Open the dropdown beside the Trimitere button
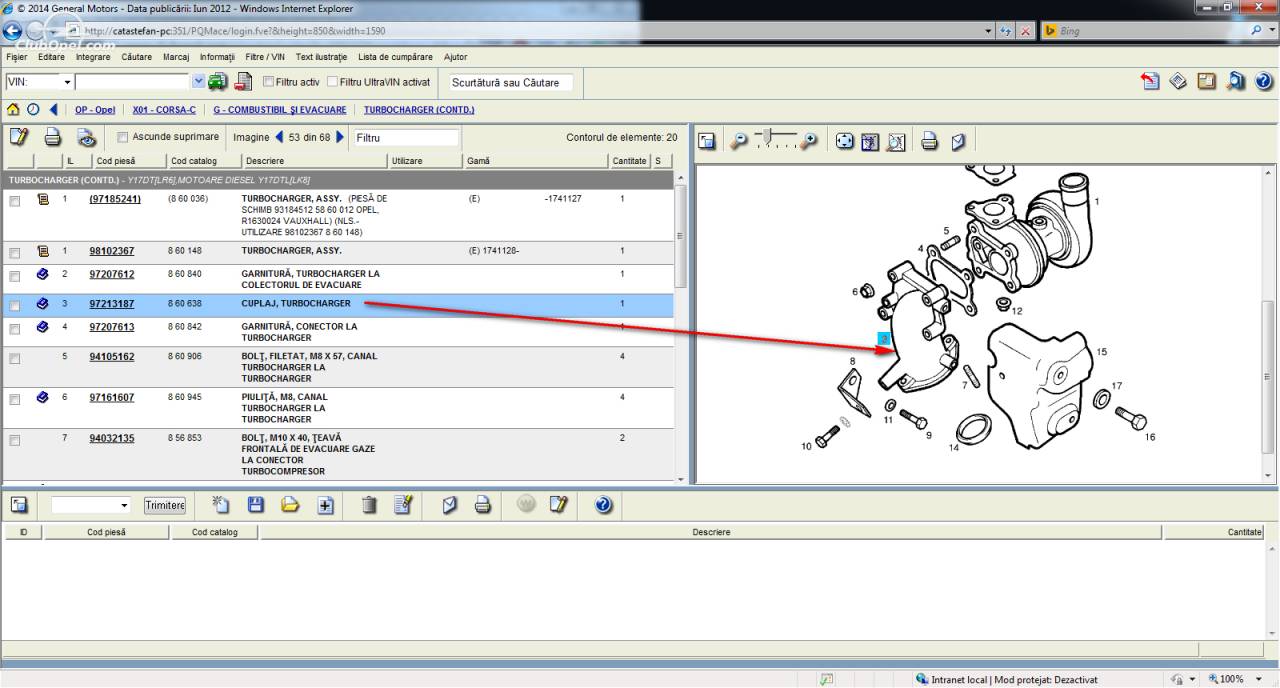This screenshot has width=1280, height=688. tap(124, 506)
